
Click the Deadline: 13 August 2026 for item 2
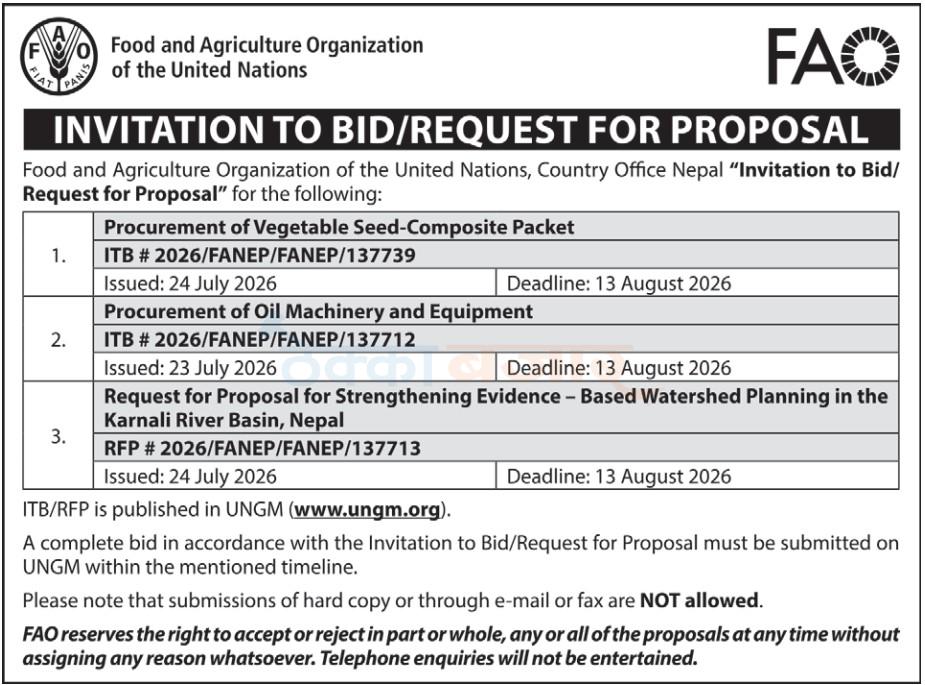tap(698, 368)
